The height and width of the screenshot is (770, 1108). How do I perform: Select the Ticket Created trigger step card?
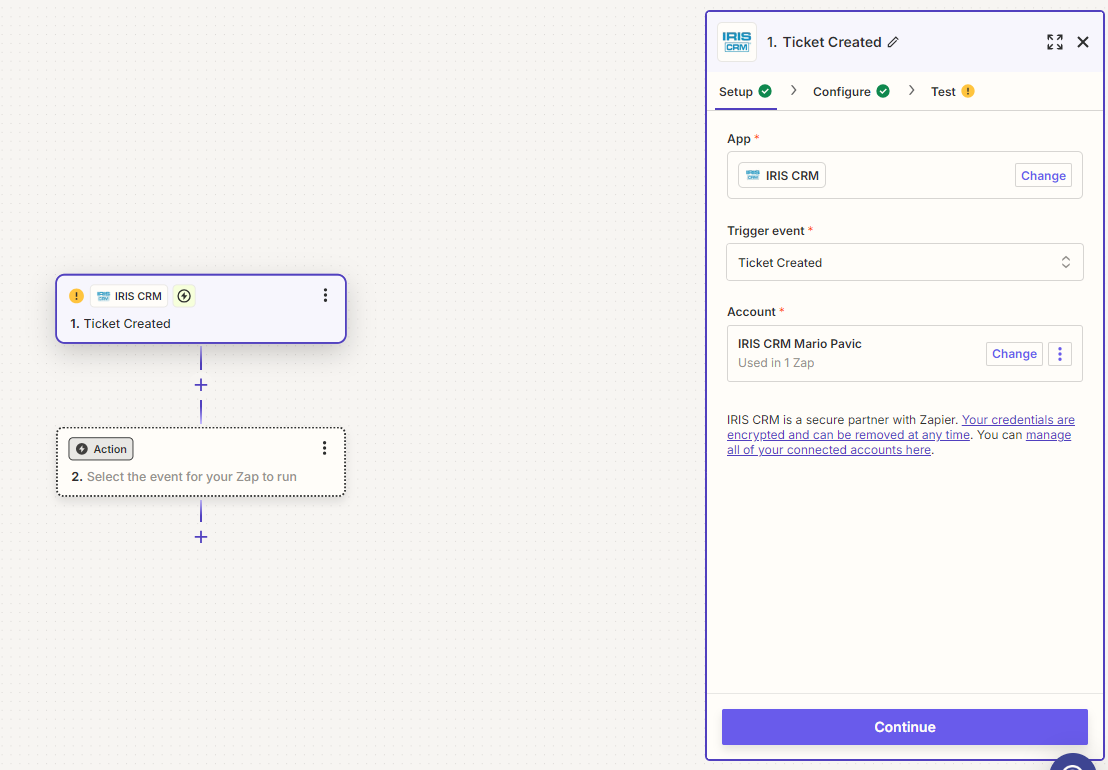tap(201, 309)
